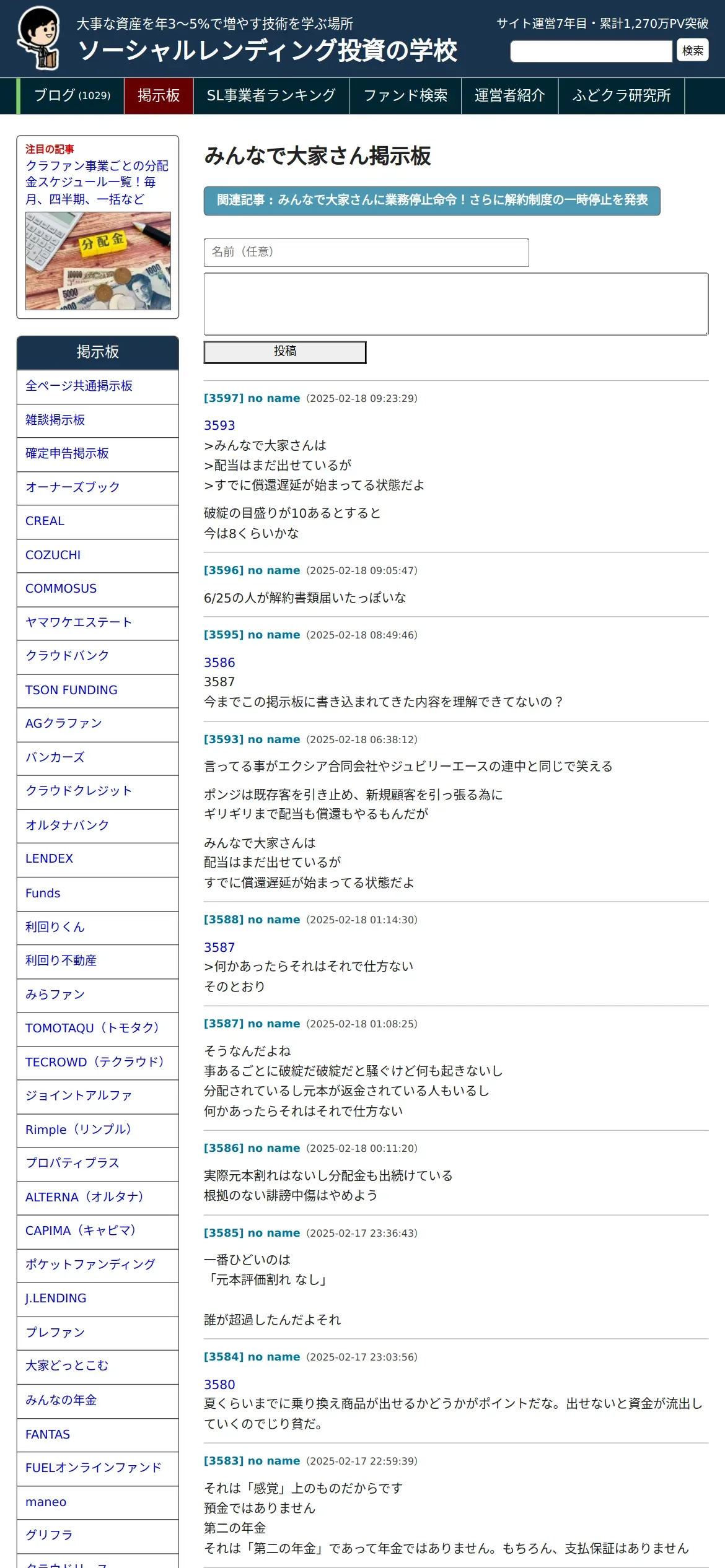Click post header [3593] no name
The width and height of the screenshot is (725, 1568).
pos(252,739)
